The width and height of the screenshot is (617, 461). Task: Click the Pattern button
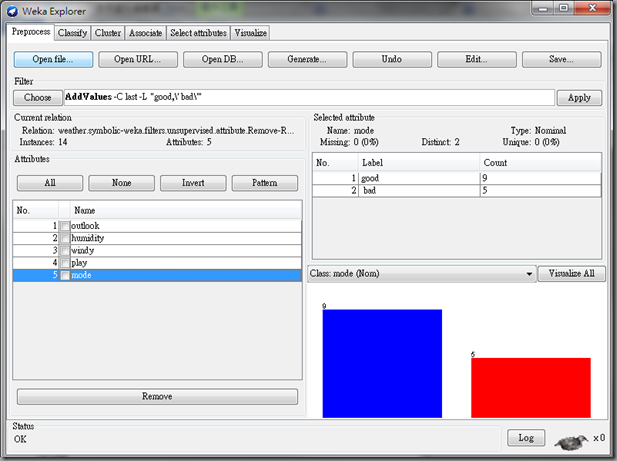click(x=265, y=183)
